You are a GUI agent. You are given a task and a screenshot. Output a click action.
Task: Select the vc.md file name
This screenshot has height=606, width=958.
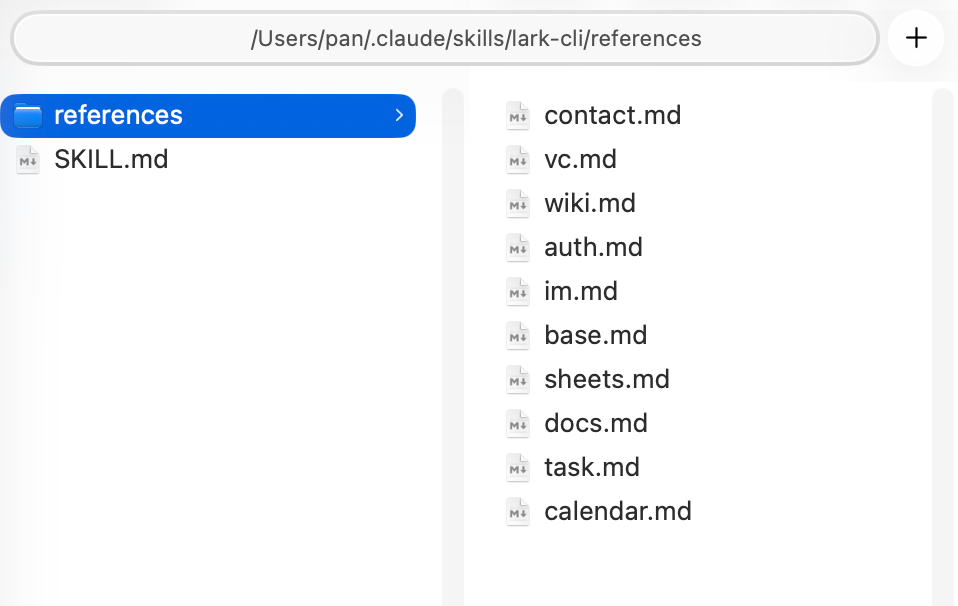(x=580, y=159)
